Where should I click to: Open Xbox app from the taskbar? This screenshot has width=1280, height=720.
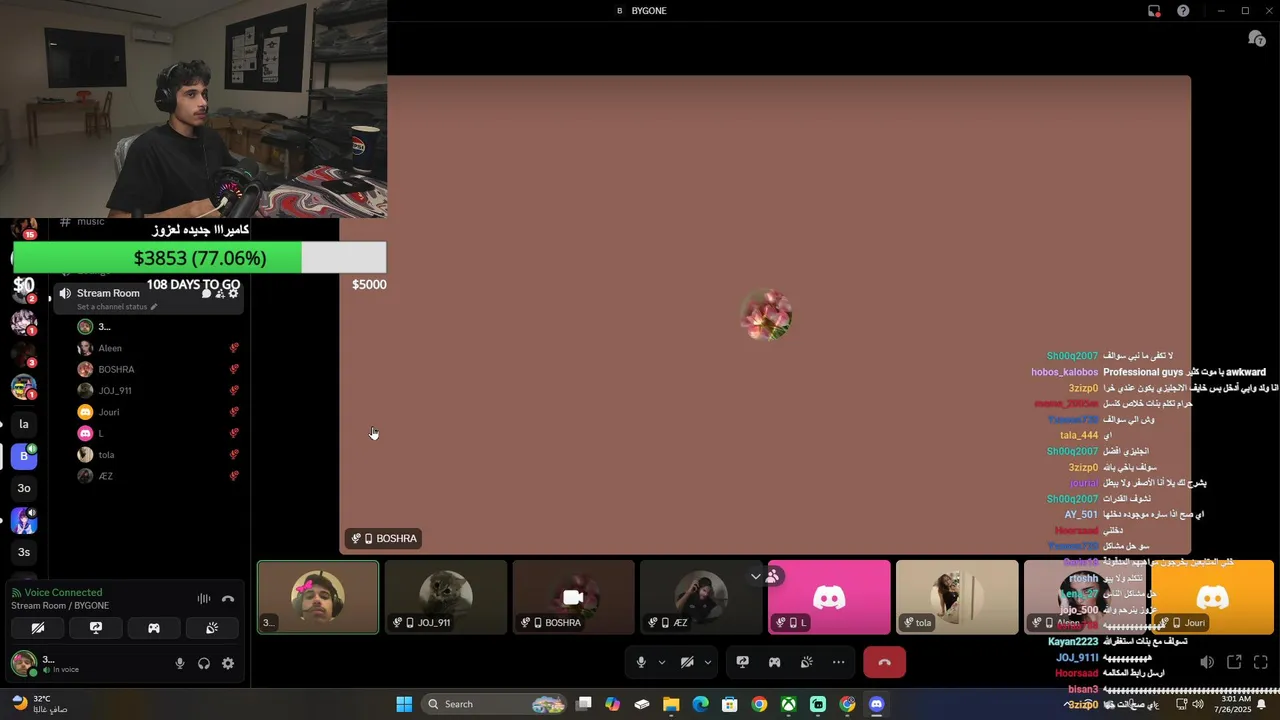click(x=789, y=704)
